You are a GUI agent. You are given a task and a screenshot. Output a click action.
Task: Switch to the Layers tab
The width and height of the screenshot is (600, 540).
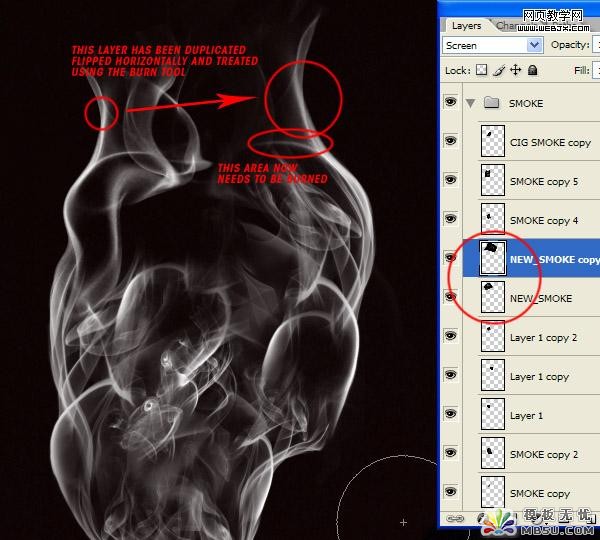pyautogui.click(x=466, y=26)
